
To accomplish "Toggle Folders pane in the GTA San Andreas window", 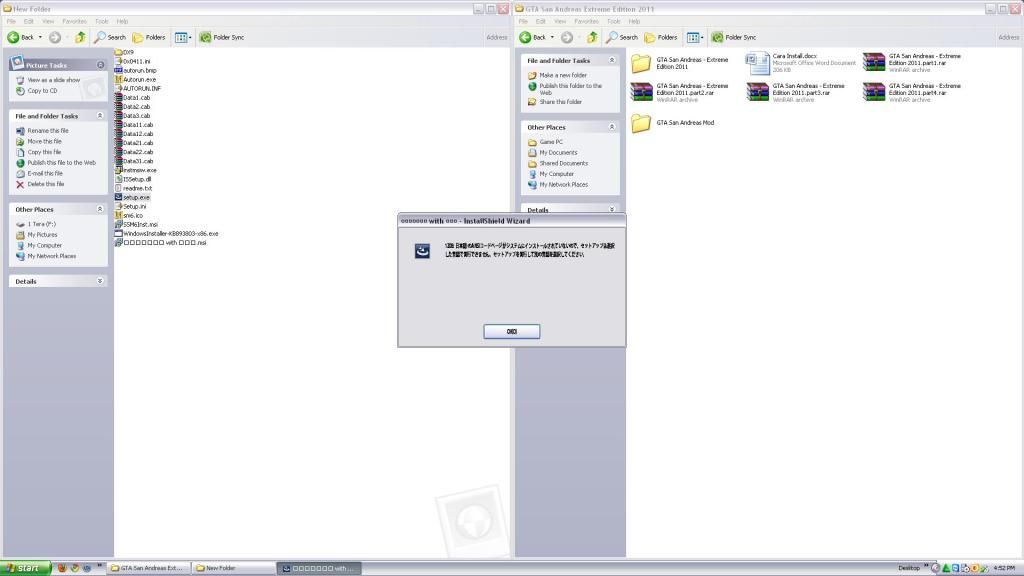I will (661, 37).
